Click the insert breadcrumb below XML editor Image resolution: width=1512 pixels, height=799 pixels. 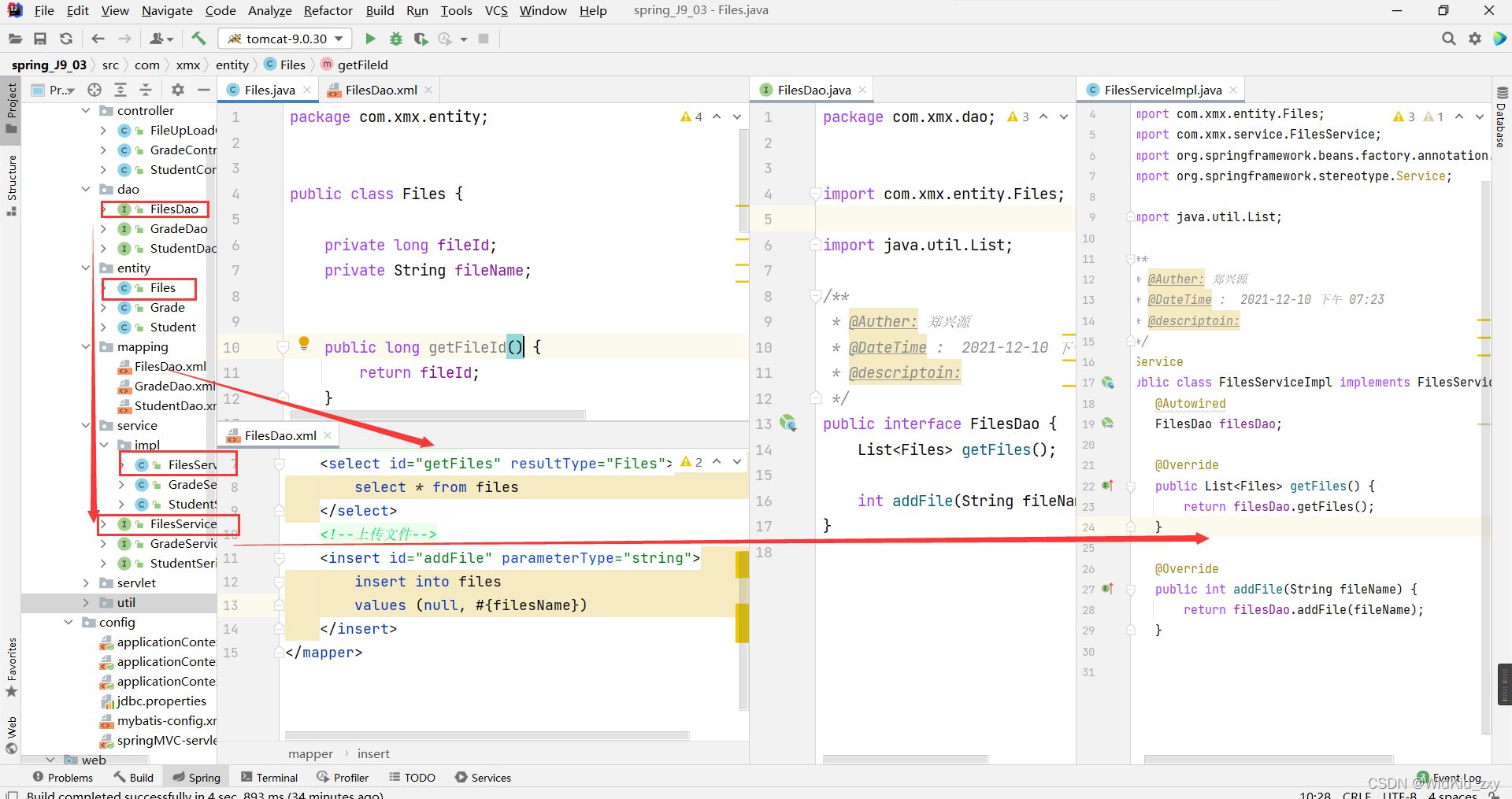[x=373, y=753]
